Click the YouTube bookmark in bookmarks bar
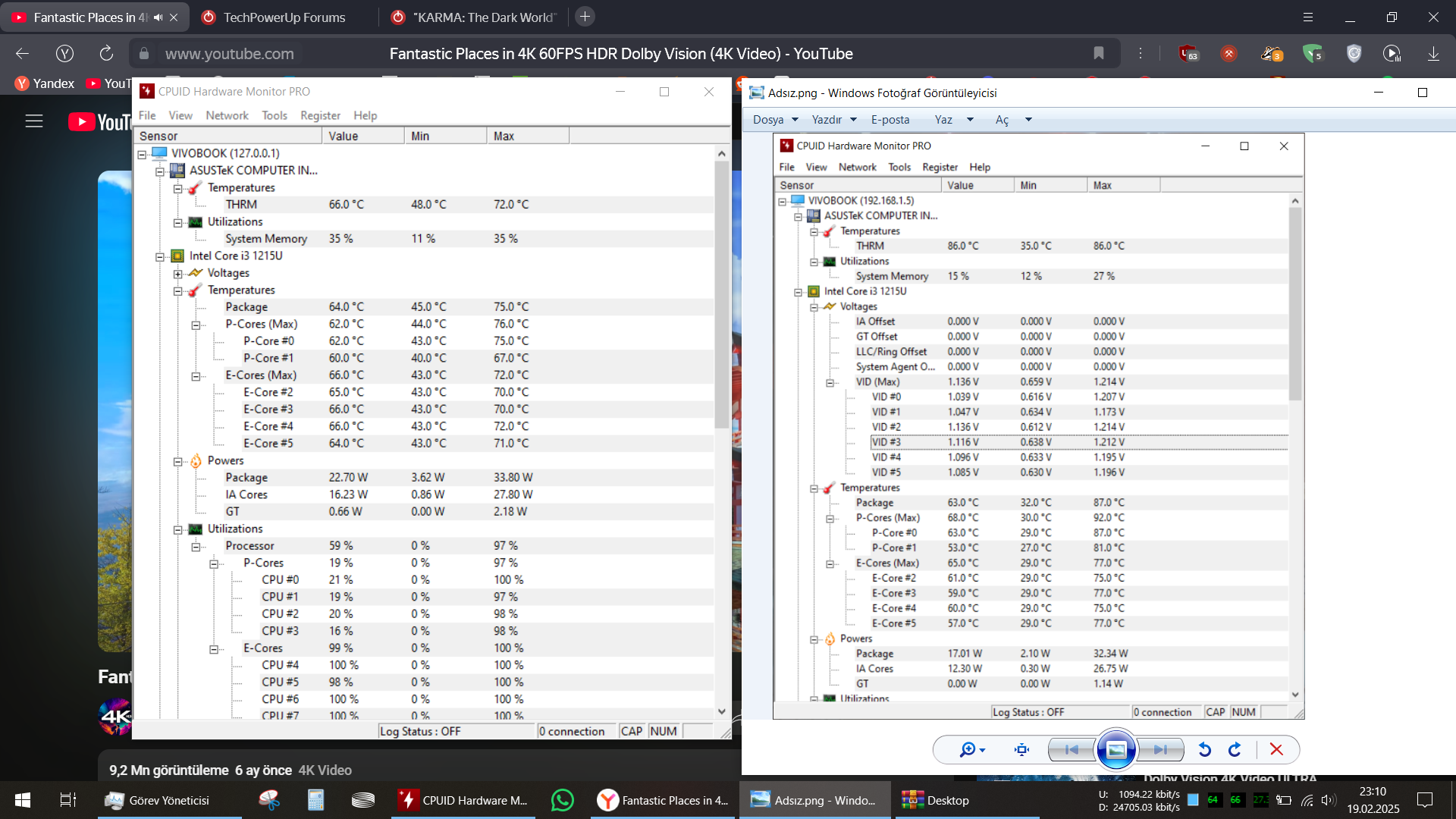Image resolution: width=1456 pixels, height=819 pixels. 109,83
